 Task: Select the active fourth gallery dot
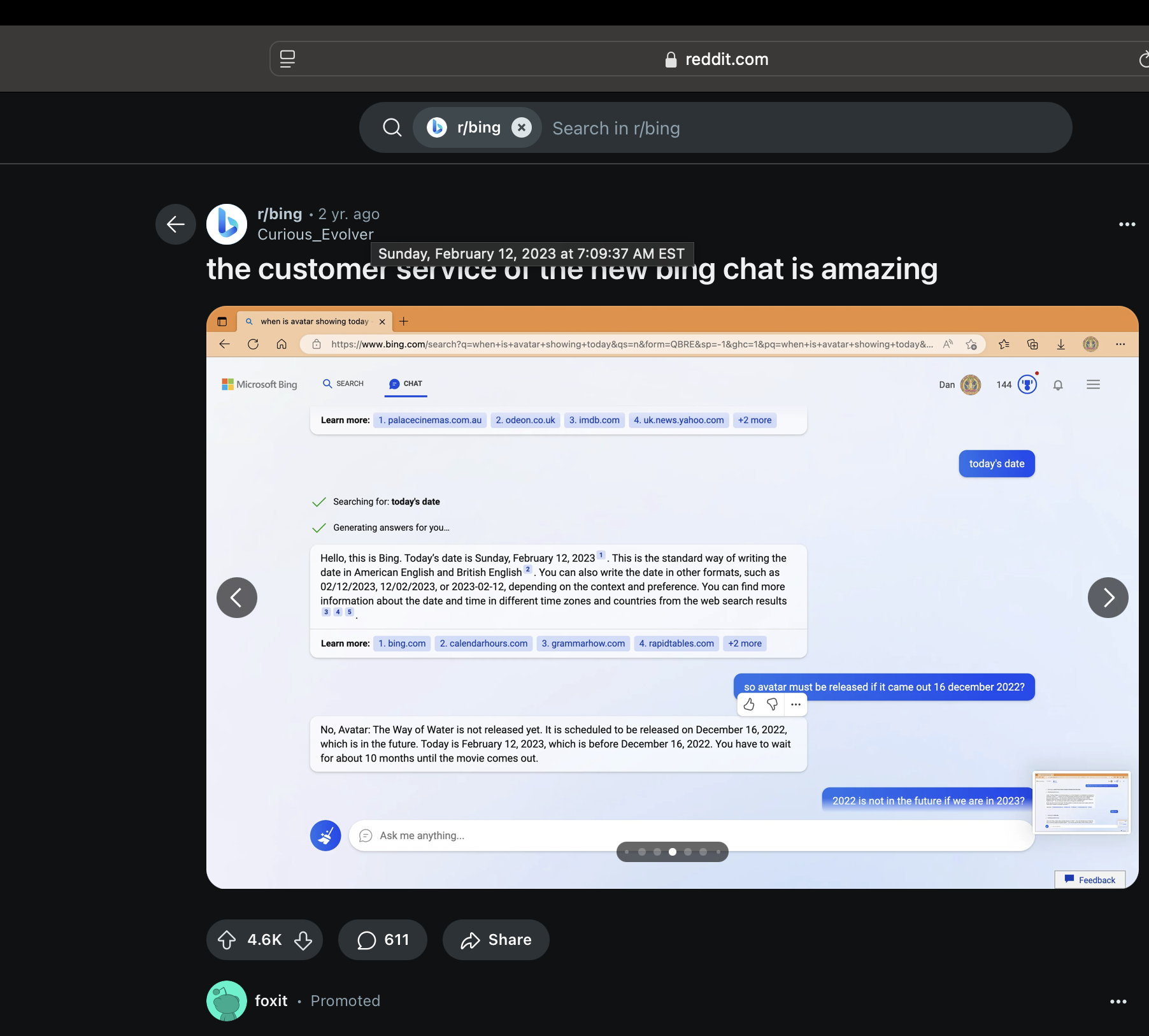[673, 852]
